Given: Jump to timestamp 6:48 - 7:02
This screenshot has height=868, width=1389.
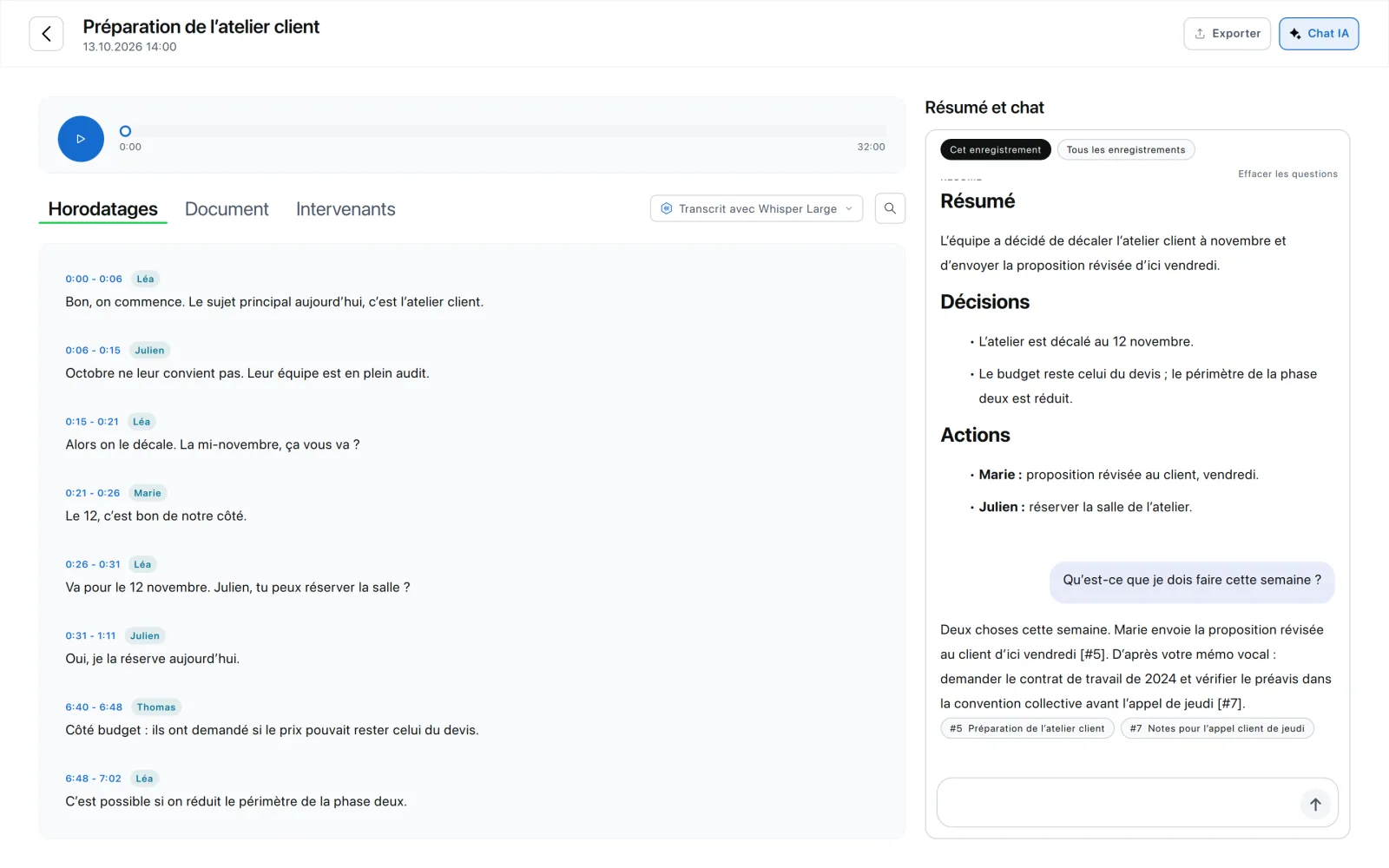Looking at the screenshot, I should (x=93, y=779).
